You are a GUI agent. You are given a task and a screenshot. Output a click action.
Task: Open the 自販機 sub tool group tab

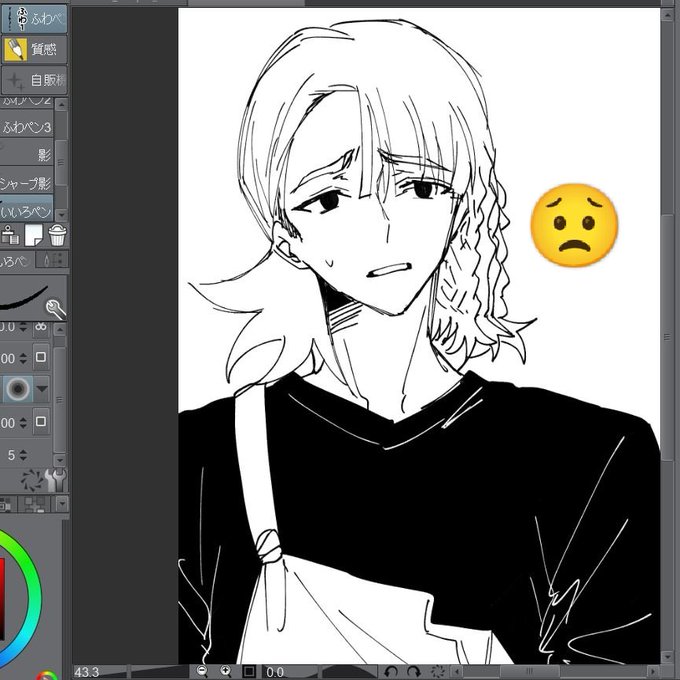[34, 80]
